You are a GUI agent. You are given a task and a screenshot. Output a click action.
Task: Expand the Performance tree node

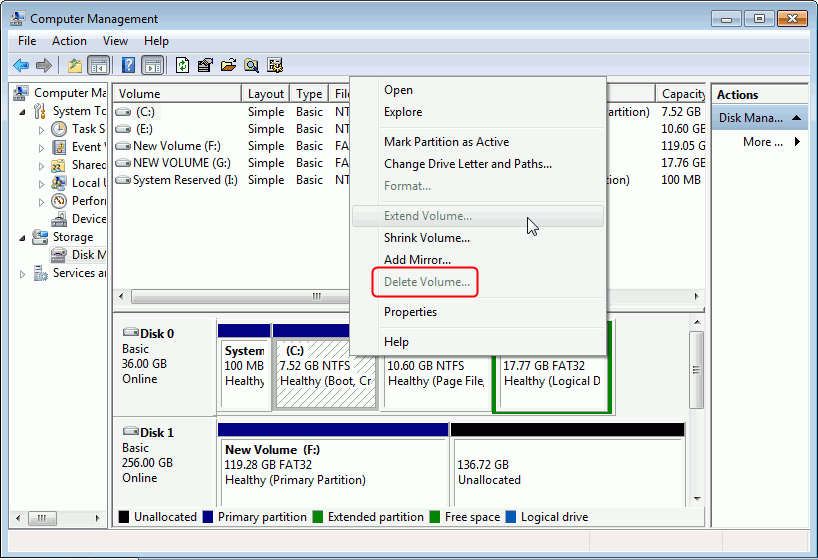click(x=41, y=202)
